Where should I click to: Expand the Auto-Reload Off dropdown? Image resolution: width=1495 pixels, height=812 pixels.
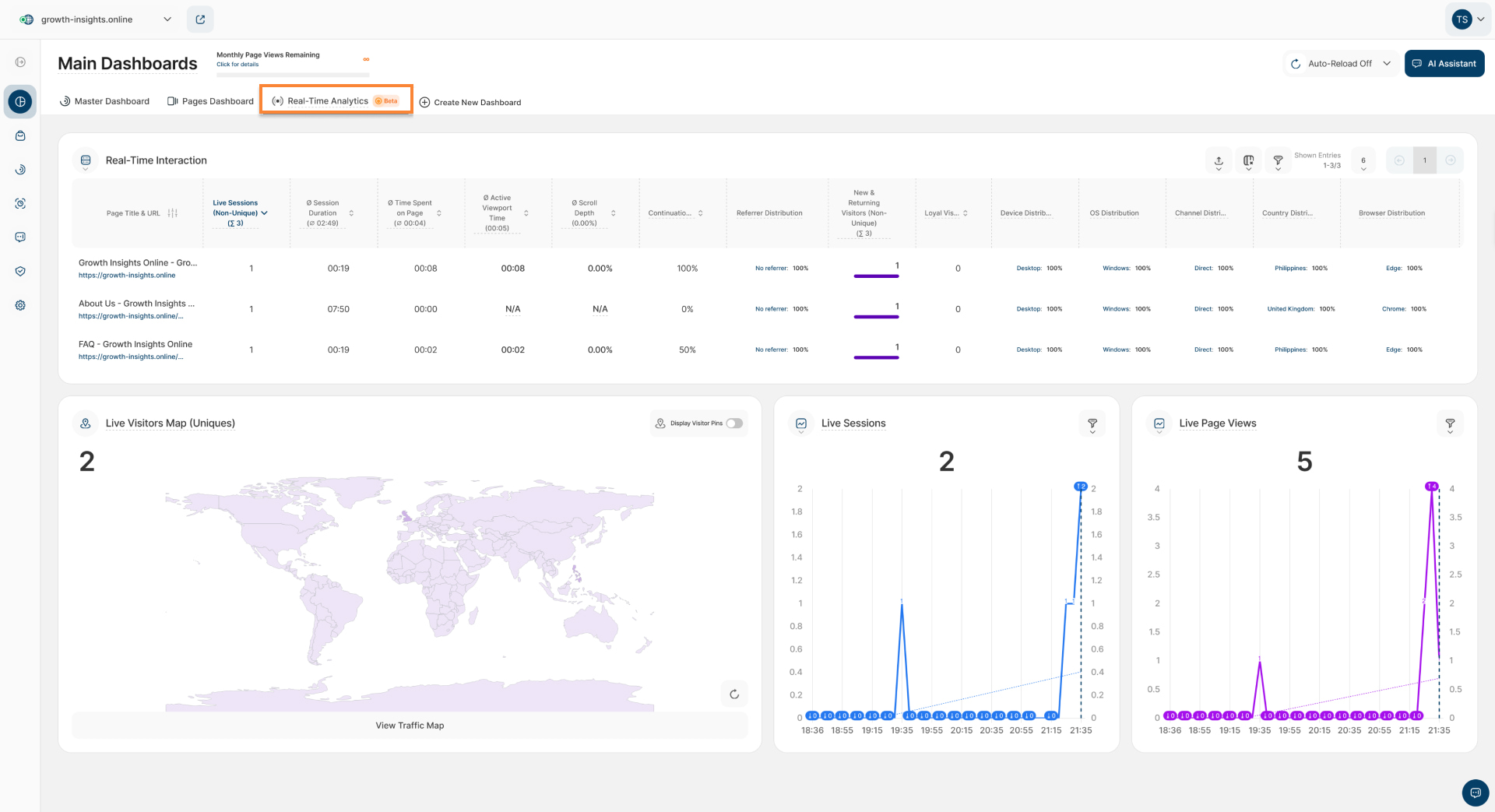coord(1340,64)
